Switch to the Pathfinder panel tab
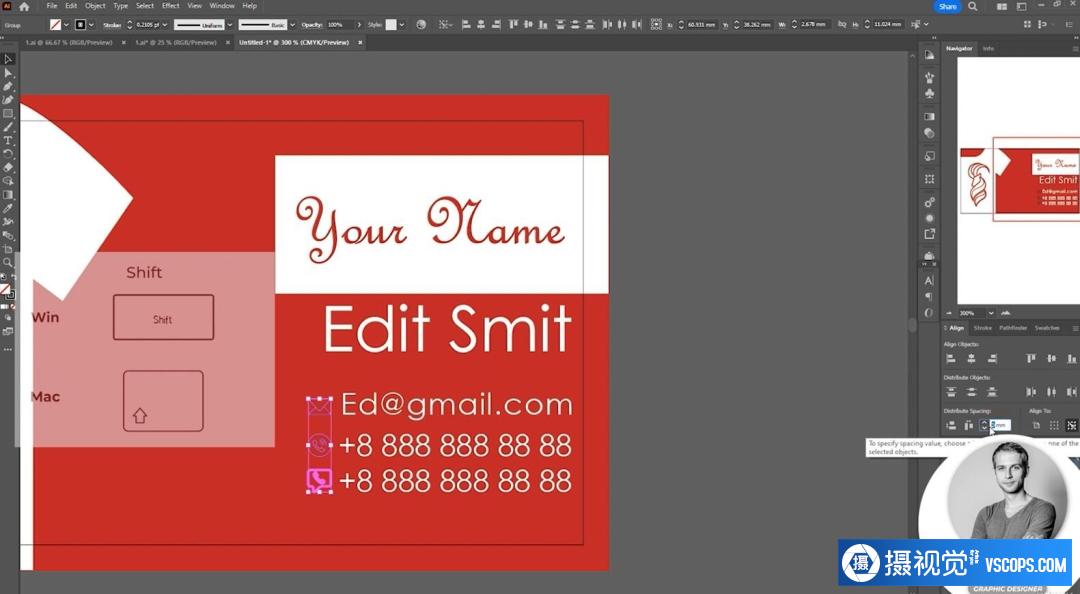 coord(1013,328)
